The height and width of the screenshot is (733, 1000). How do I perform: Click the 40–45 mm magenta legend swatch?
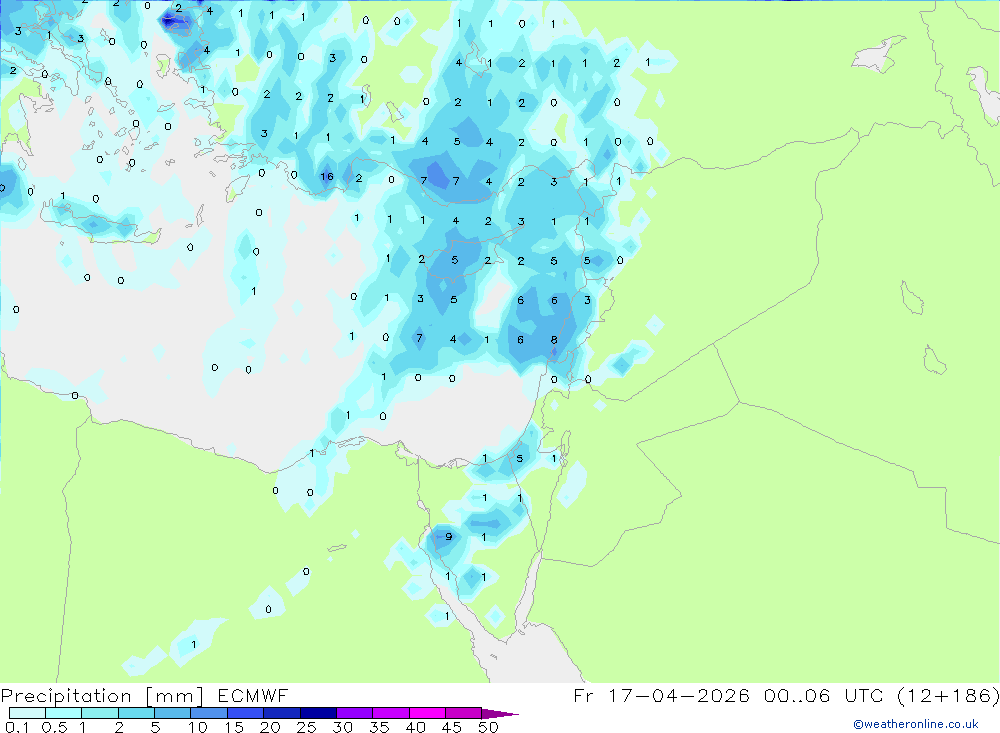click(x=427, y=713)
